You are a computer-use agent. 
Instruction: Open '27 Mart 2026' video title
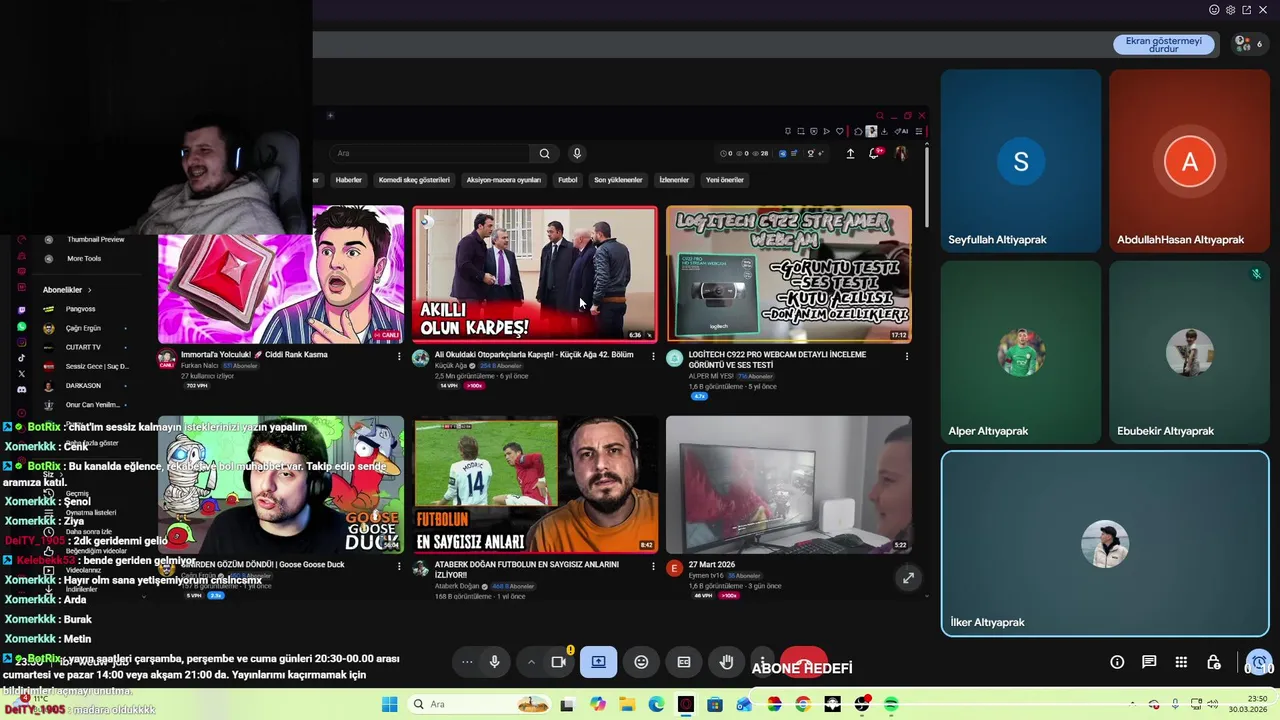click(711, 565)
